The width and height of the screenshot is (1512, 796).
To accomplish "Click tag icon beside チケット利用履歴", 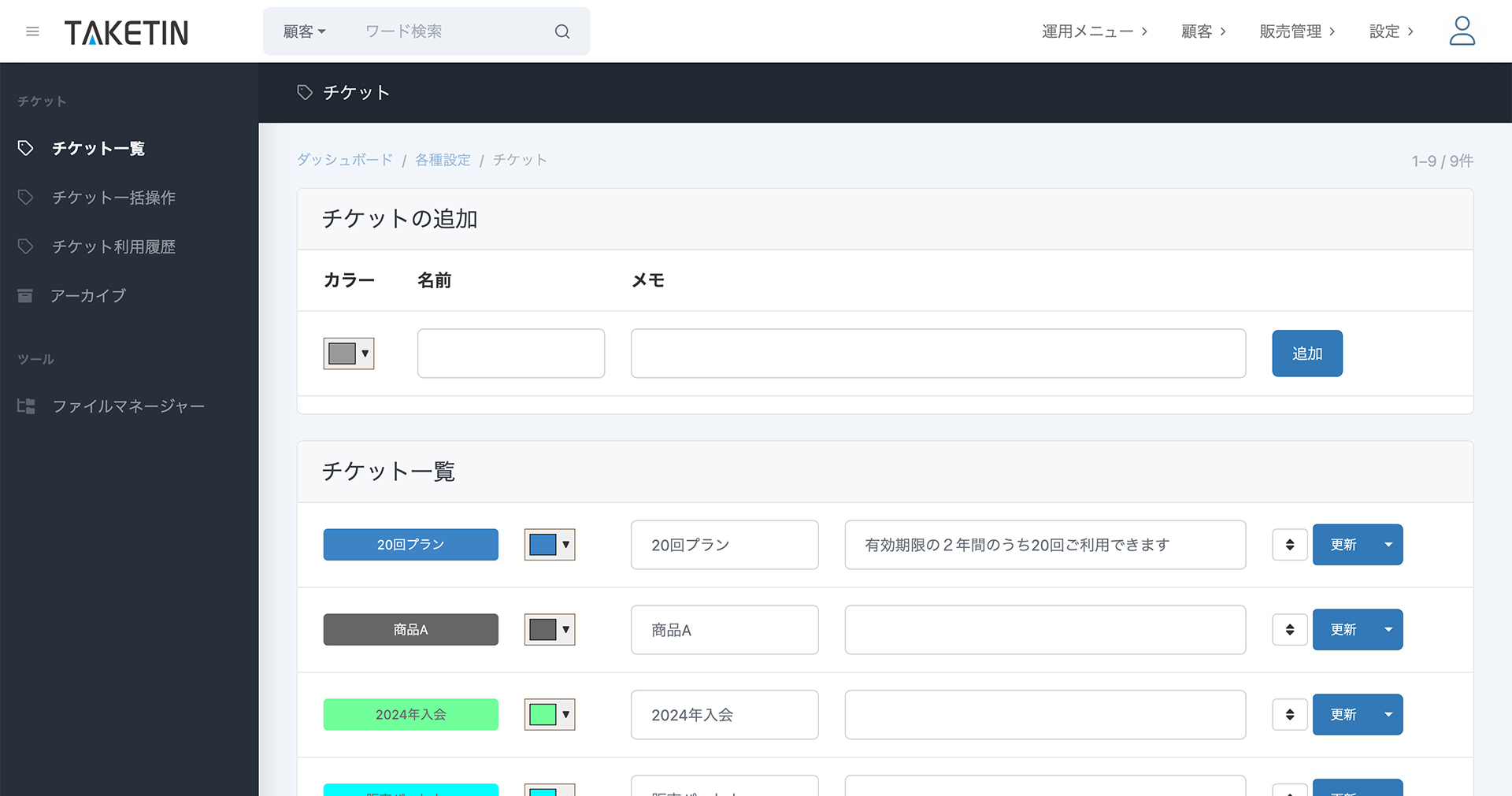I will tap(25, 246).
